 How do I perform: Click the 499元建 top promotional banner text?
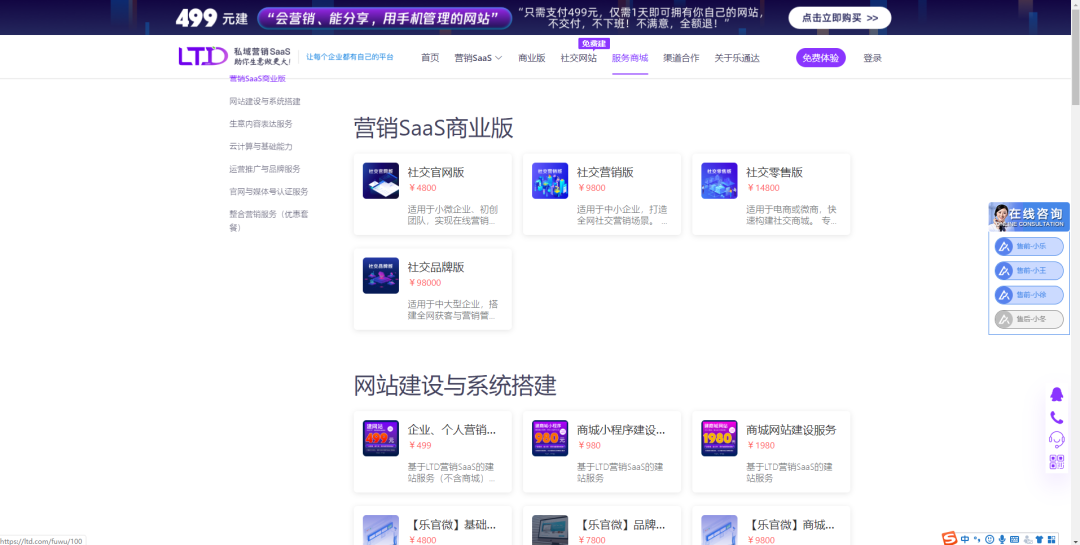click(x=211, y=18)
